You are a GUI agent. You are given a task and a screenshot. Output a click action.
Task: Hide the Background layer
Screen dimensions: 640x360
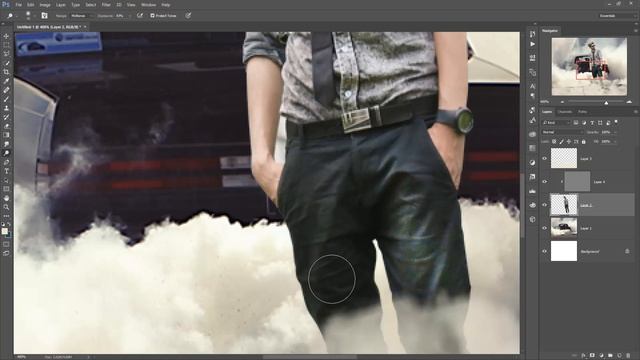tap(544, 251)
